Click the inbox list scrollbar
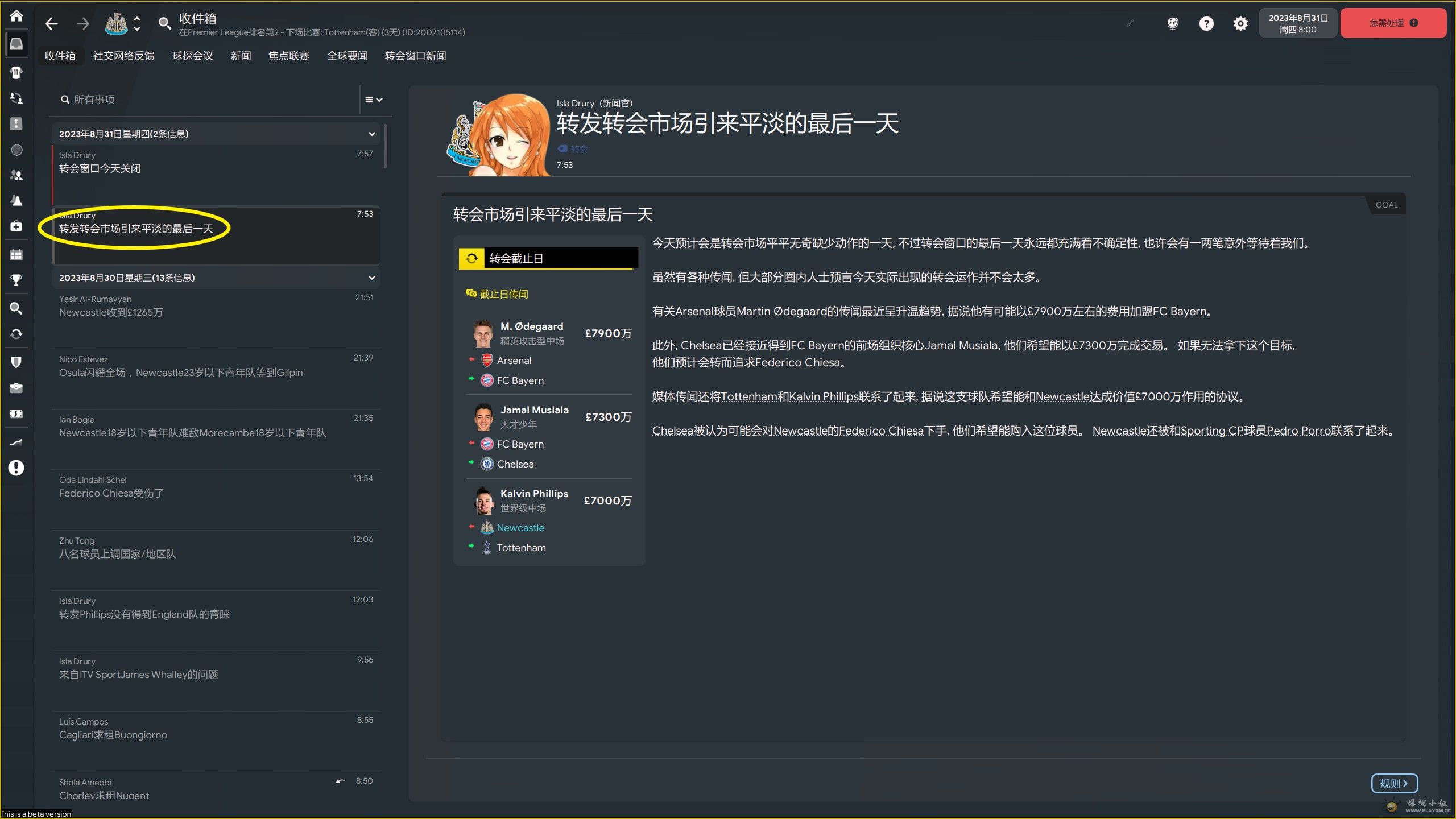This screenshot has height=819, width=1456. click(386, 147)
